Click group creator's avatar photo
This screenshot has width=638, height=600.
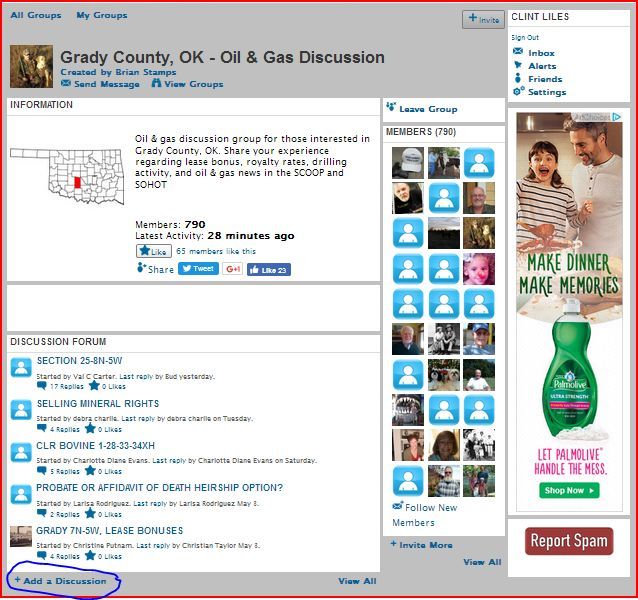(31, 66)
